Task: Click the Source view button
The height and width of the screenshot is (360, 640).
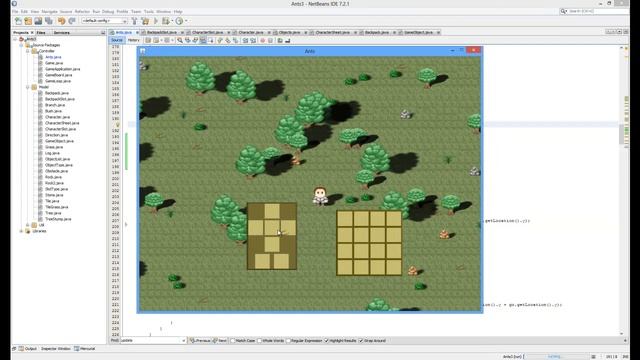Action: pyautogui.click(x=117, y=40)
